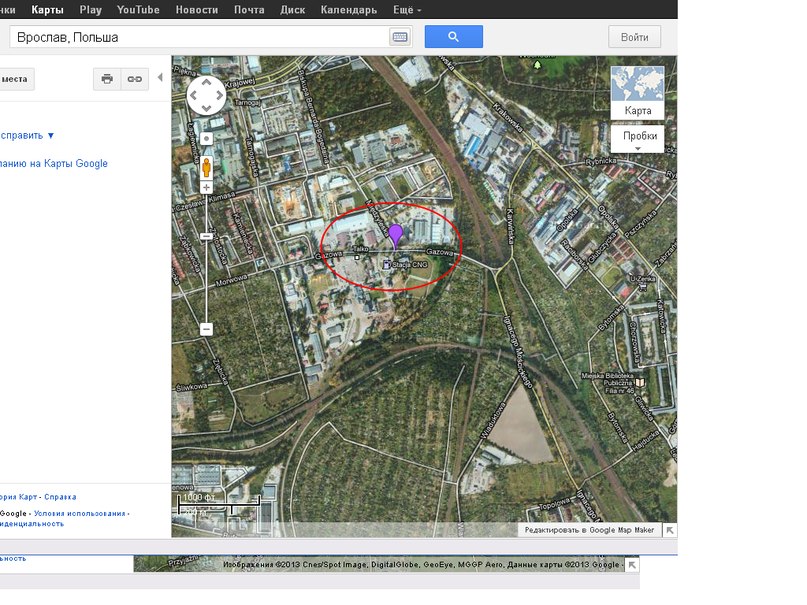
Task: Click the blue search magnifier button
Action: point(453,37)
